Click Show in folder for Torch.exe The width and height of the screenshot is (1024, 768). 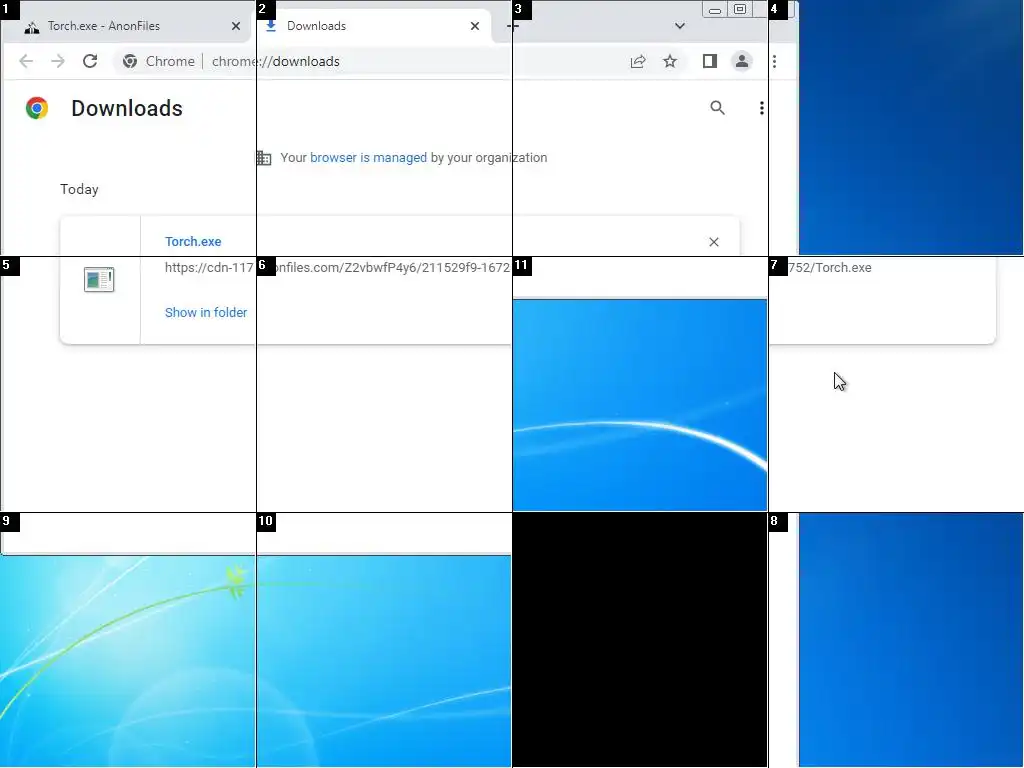(206, 313)
